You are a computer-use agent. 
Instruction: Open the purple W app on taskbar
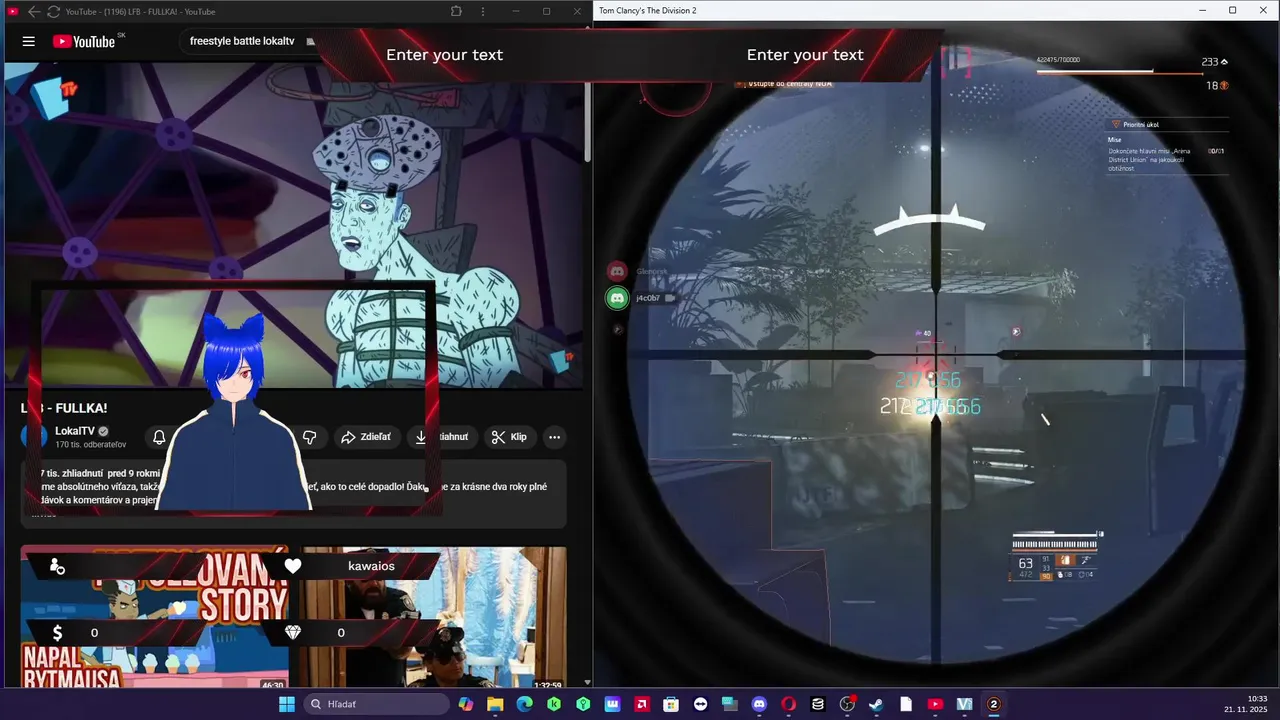[x=612, y=704]
